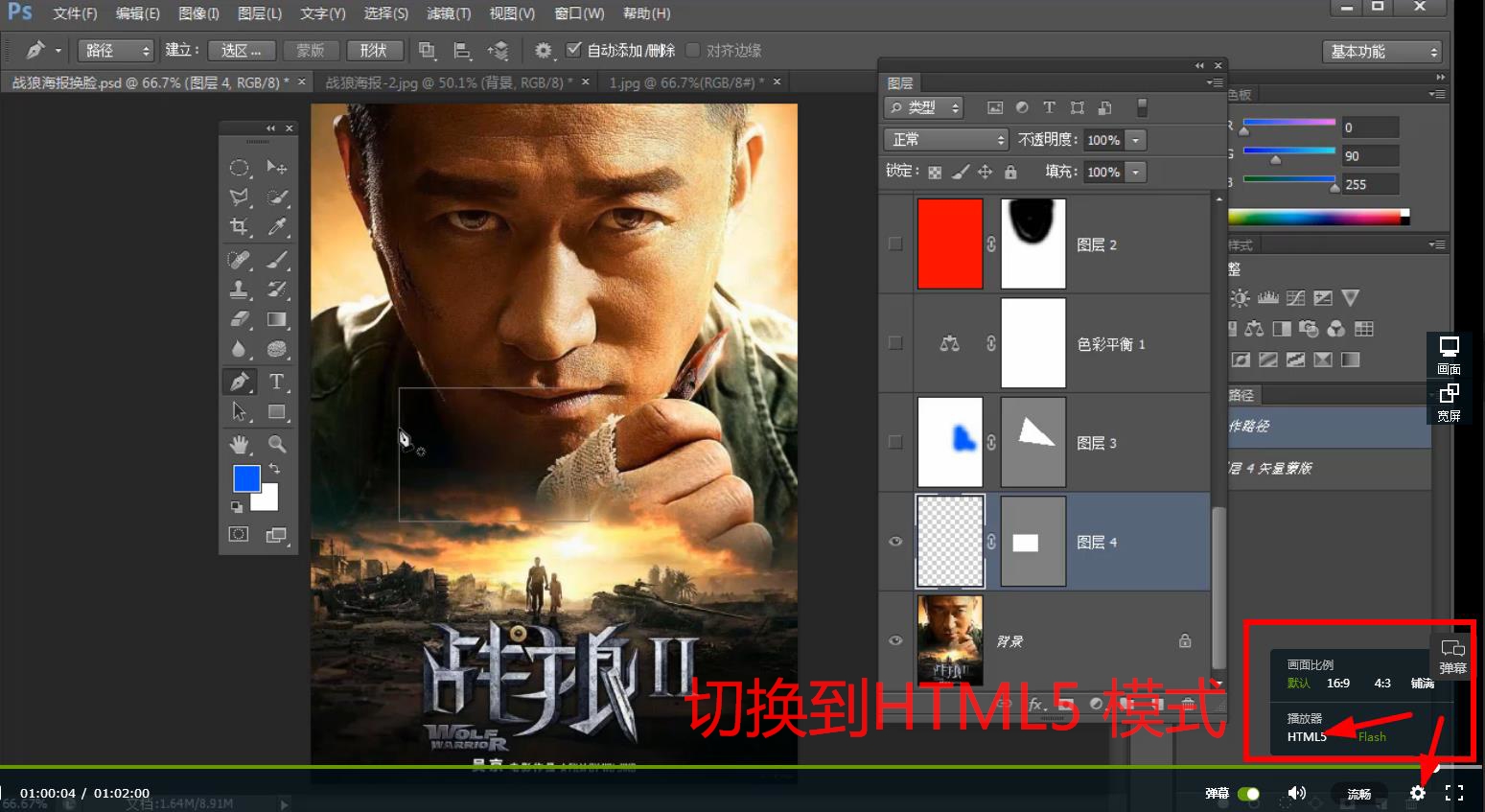Add a Curves adjustment
1485x812 pixels.
(x=1295, y=298)
